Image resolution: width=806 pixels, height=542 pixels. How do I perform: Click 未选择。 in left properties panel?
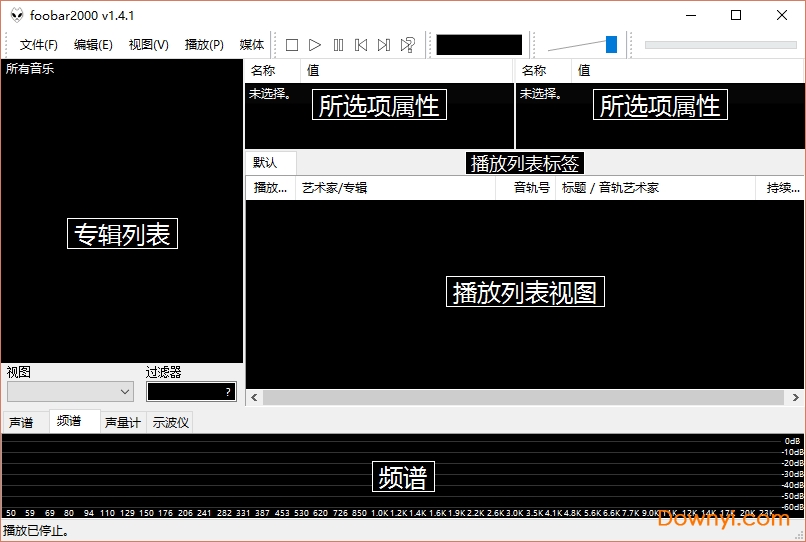(270, 94)
